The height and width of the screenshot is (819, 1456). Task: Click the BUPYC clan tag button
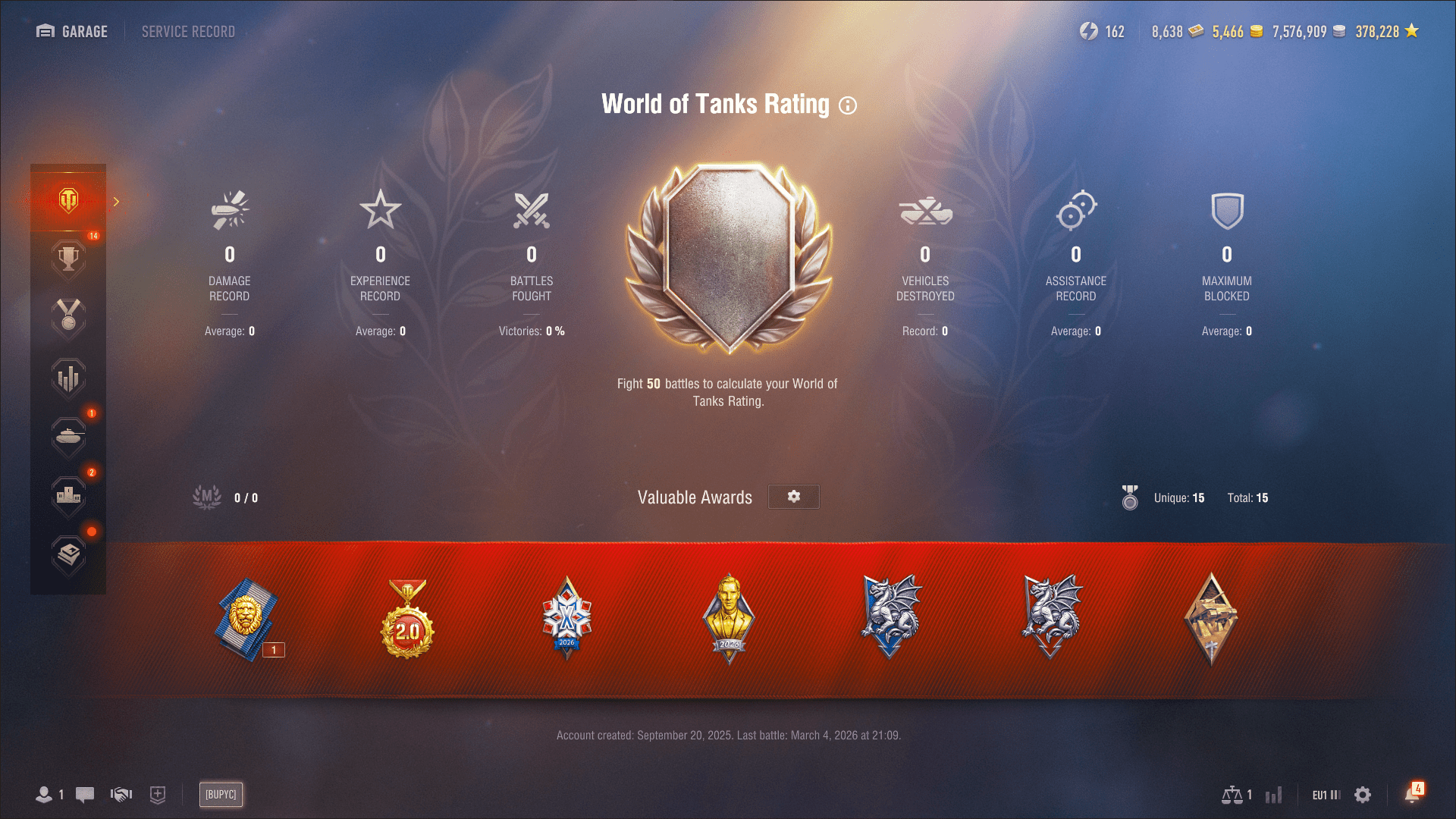(221, 794)
